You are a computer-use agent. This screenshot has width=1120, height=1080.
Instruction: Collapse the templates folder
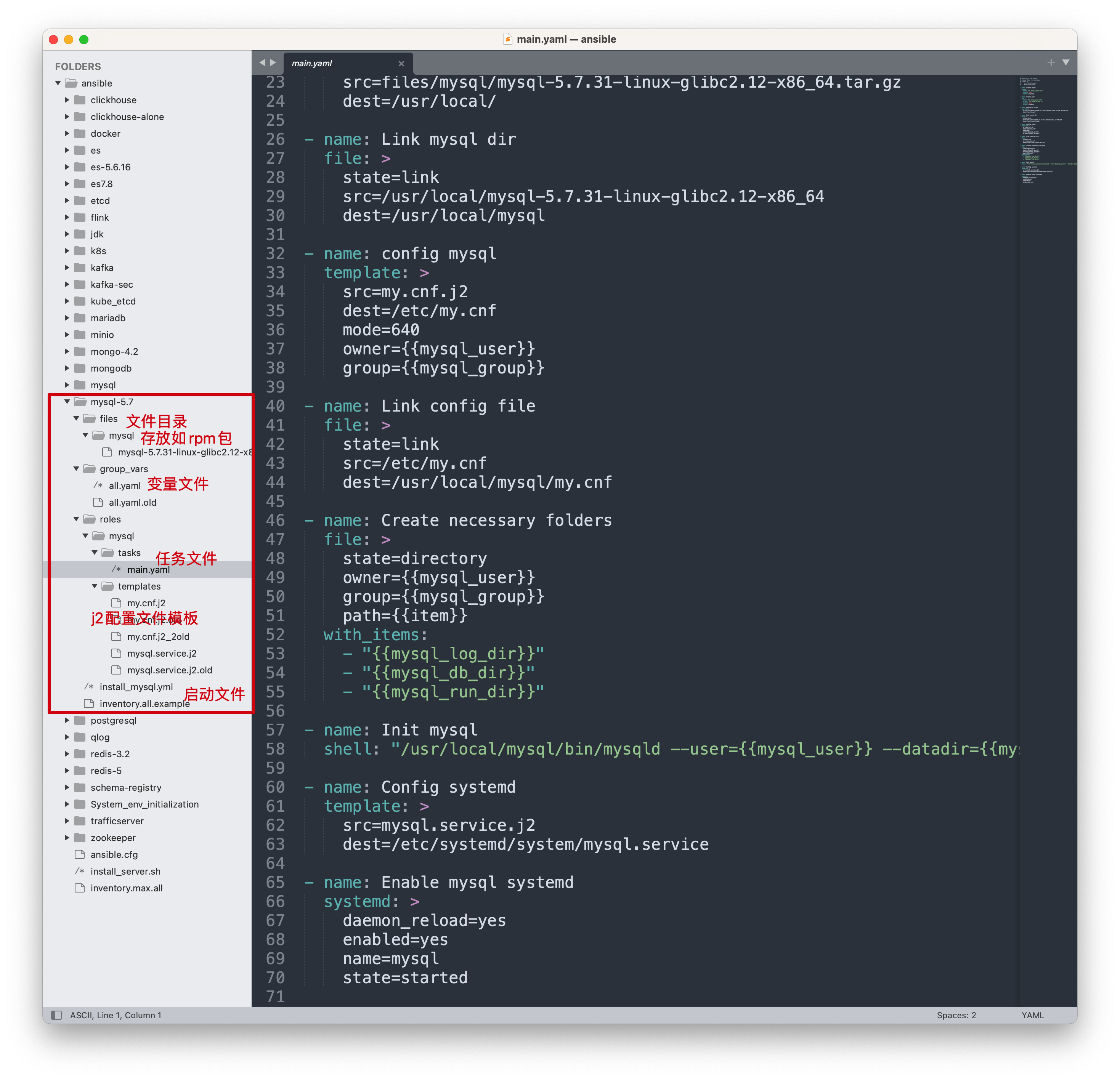(94, 586)
